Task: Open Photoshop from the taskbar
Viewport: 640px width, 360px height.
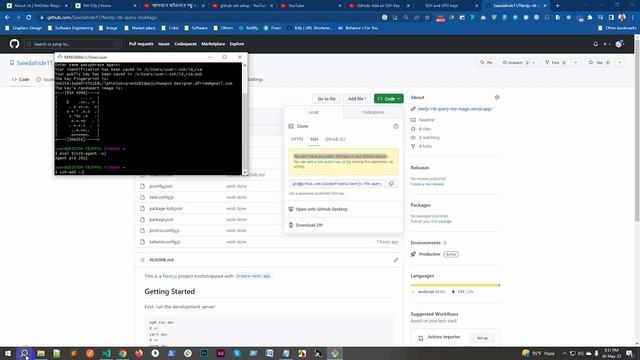Action: coord(204,353)
